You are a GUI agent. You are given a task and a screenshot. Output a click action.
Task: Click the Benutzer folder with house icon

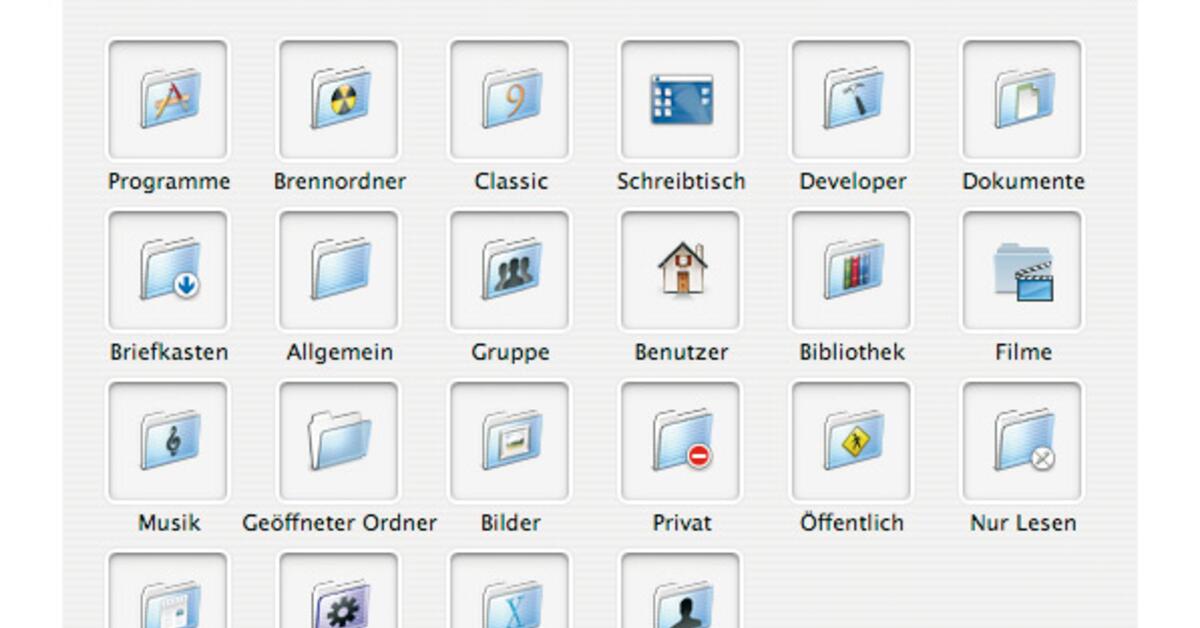[681, 271]
